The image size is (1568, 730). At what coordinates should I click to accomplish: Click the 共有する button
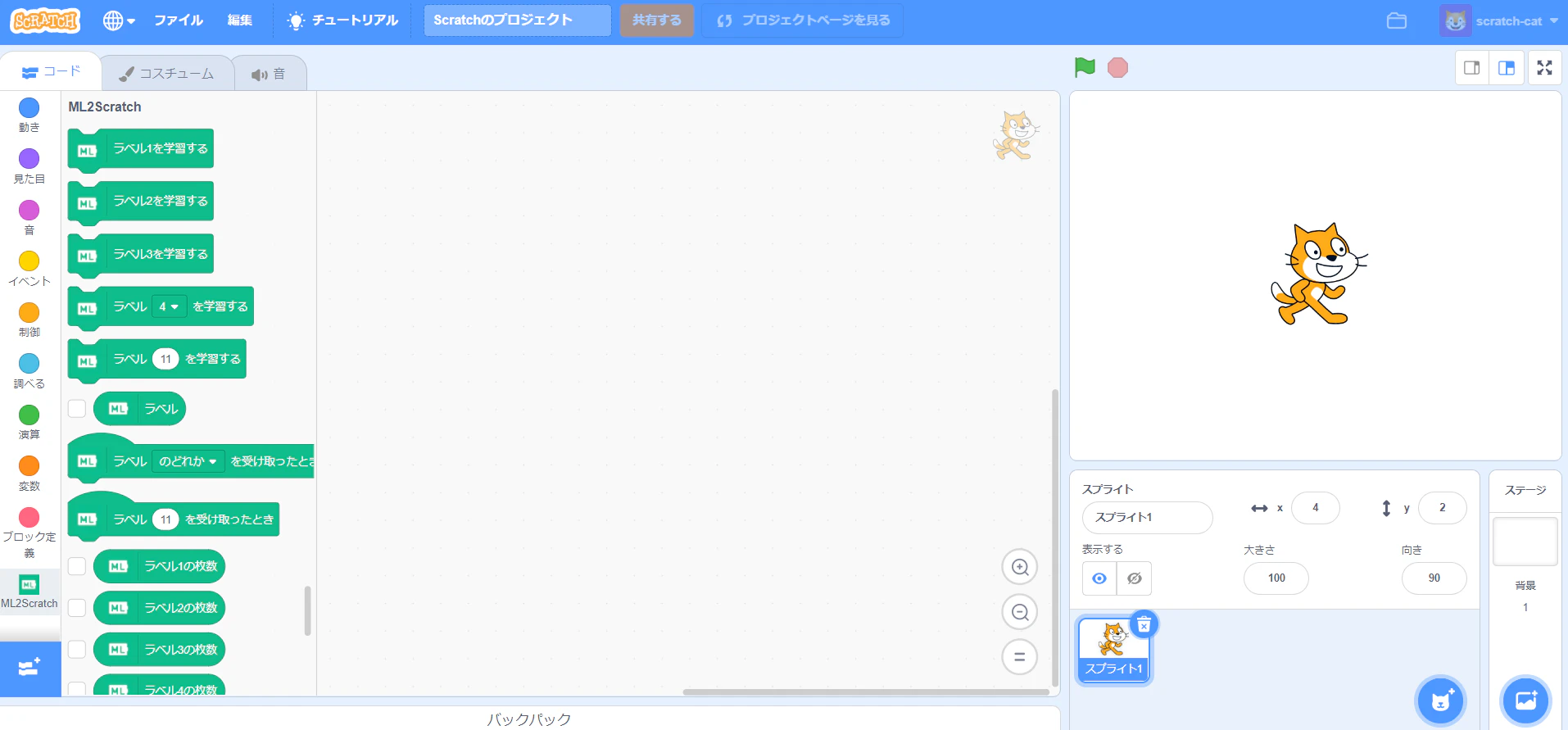point(657,20)
